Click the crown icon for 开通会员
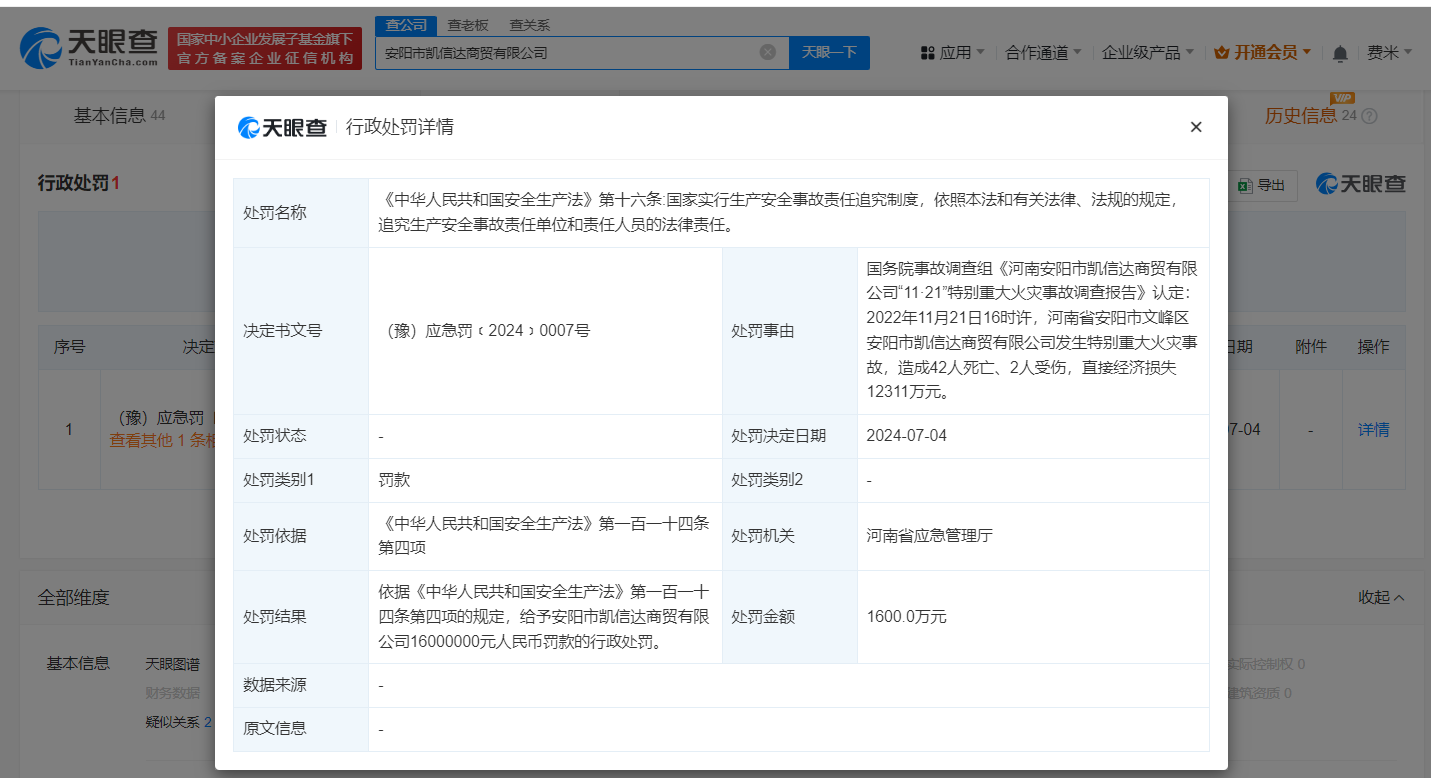This screenshot has width=1431, height=778. [x=1221, y=53]
